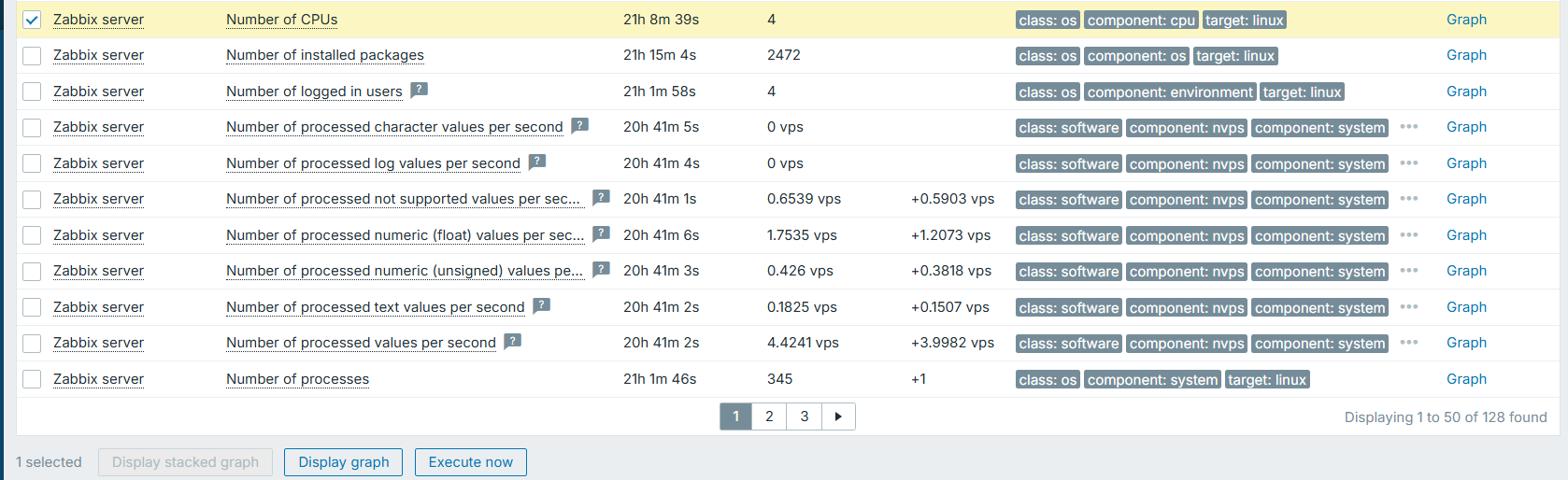
Task: Jump to page 3 of results
Action: [804, 416]
